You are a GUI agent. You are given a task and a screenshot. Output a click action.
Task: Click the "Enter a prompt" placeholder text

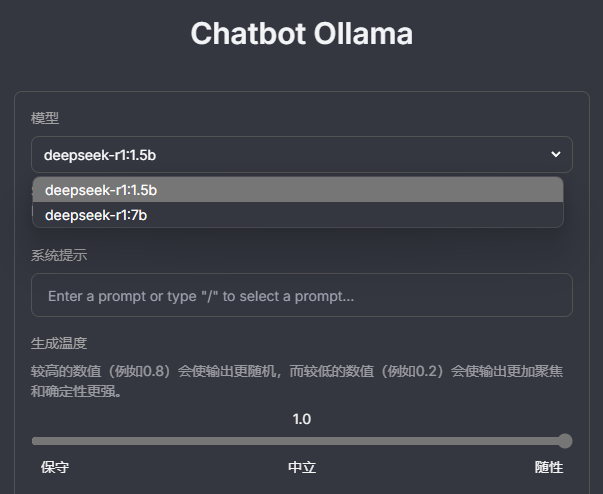(201, 296)
